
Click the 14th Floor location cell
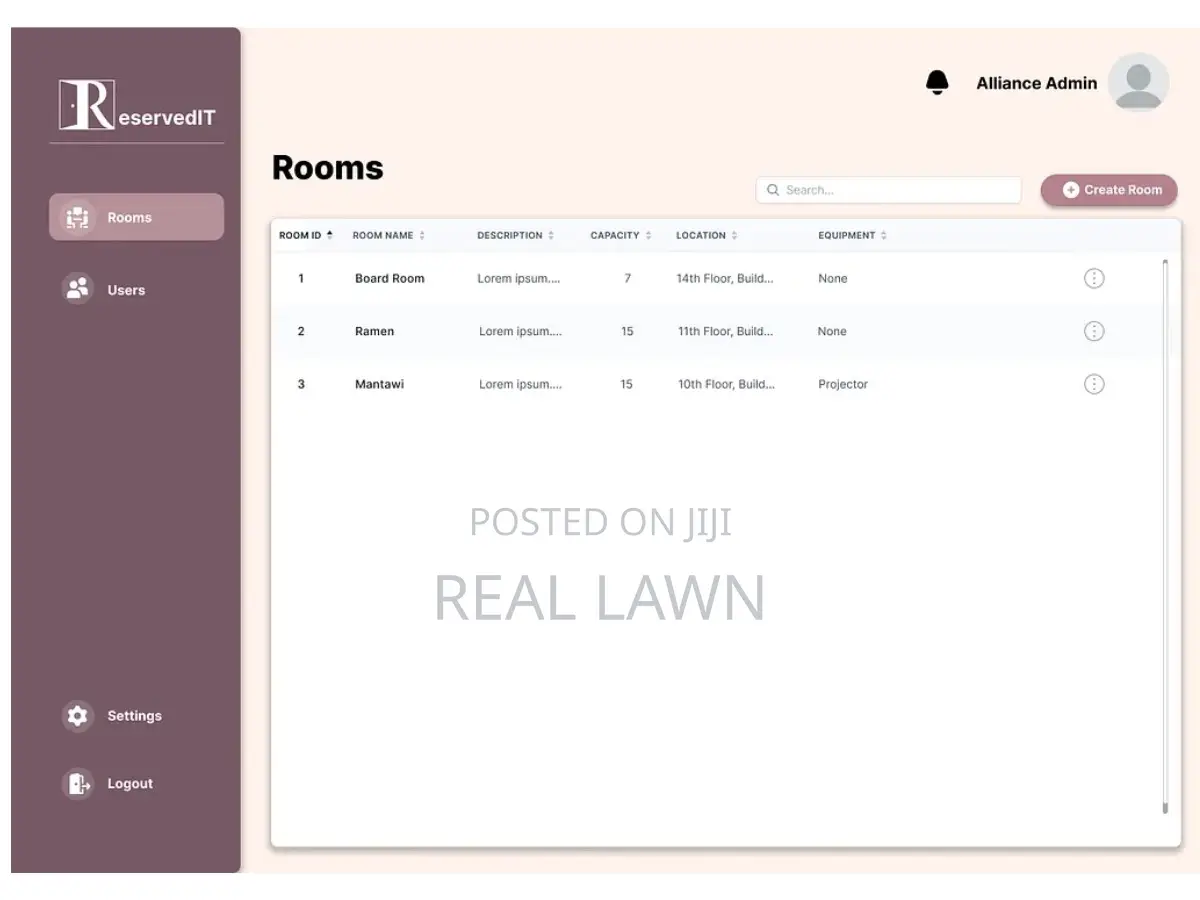coord(725,278)
